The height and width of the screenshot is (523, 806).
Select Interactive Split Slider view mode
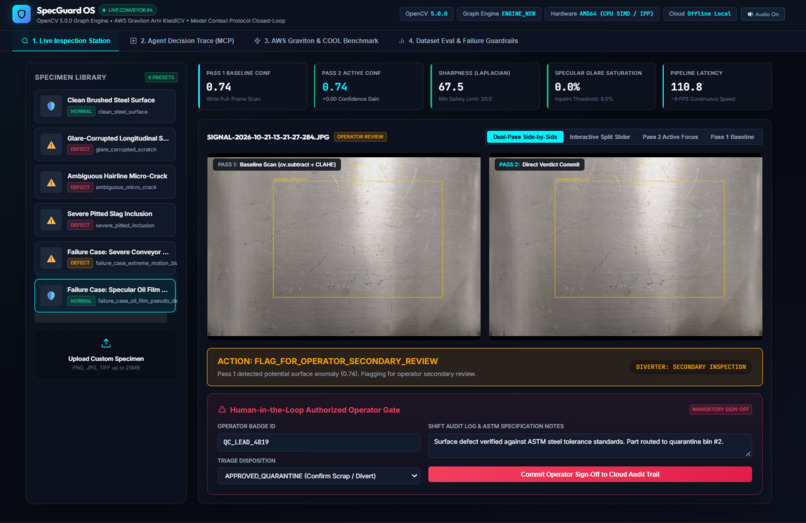[599, 137]
